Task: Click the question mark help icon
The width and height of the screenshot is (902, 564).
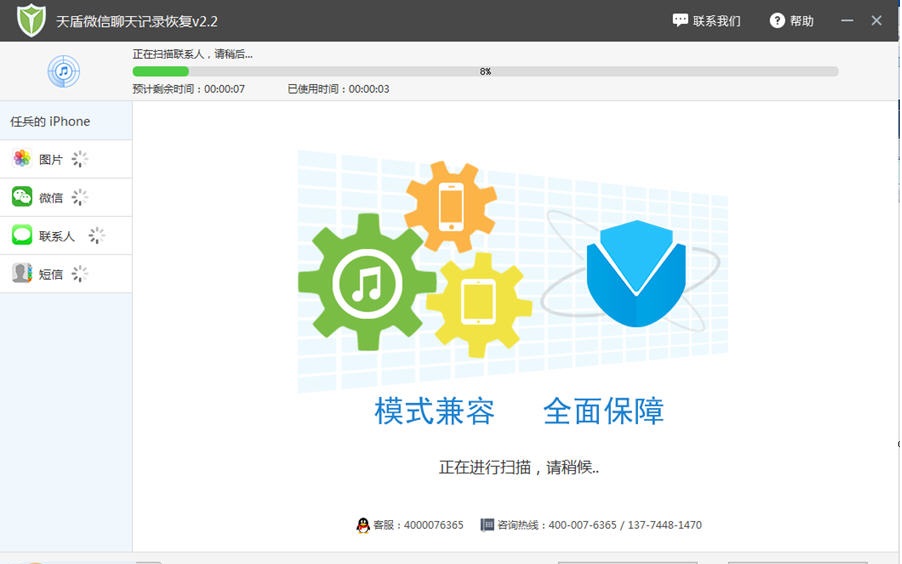Action: (777, 21)
